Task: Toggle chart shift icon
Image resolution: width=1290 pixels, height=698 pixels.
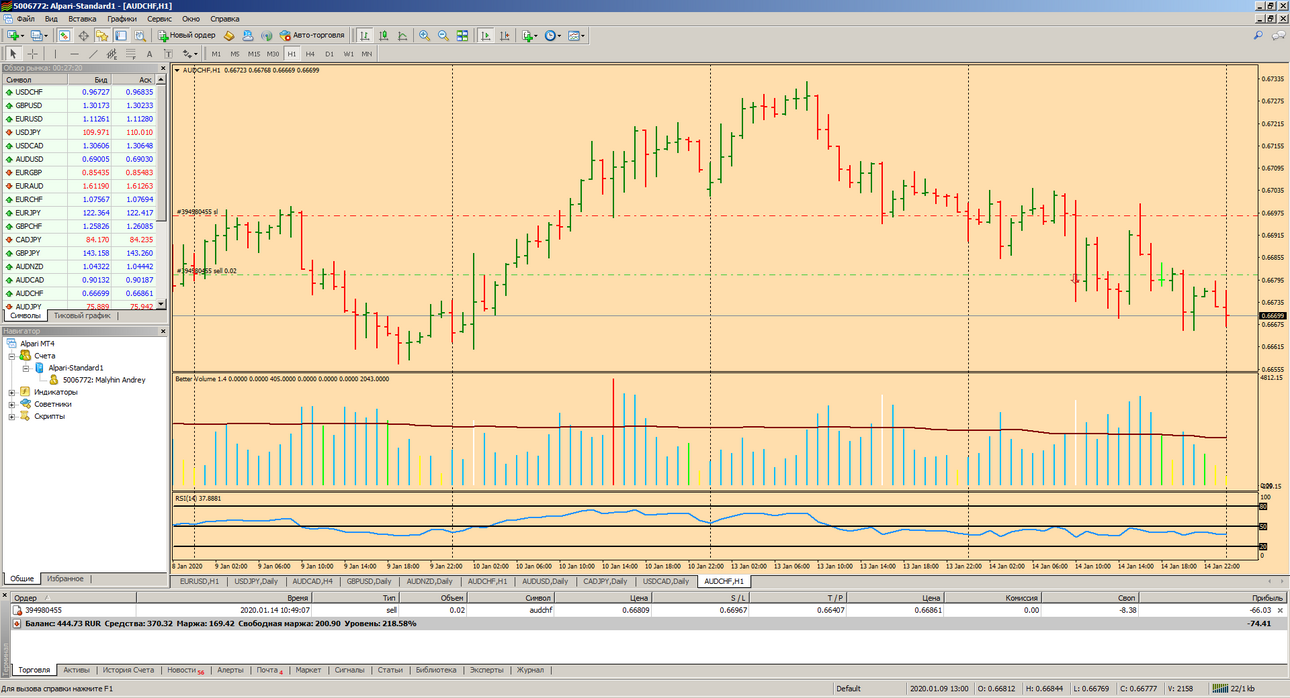Action: [505, 35]
